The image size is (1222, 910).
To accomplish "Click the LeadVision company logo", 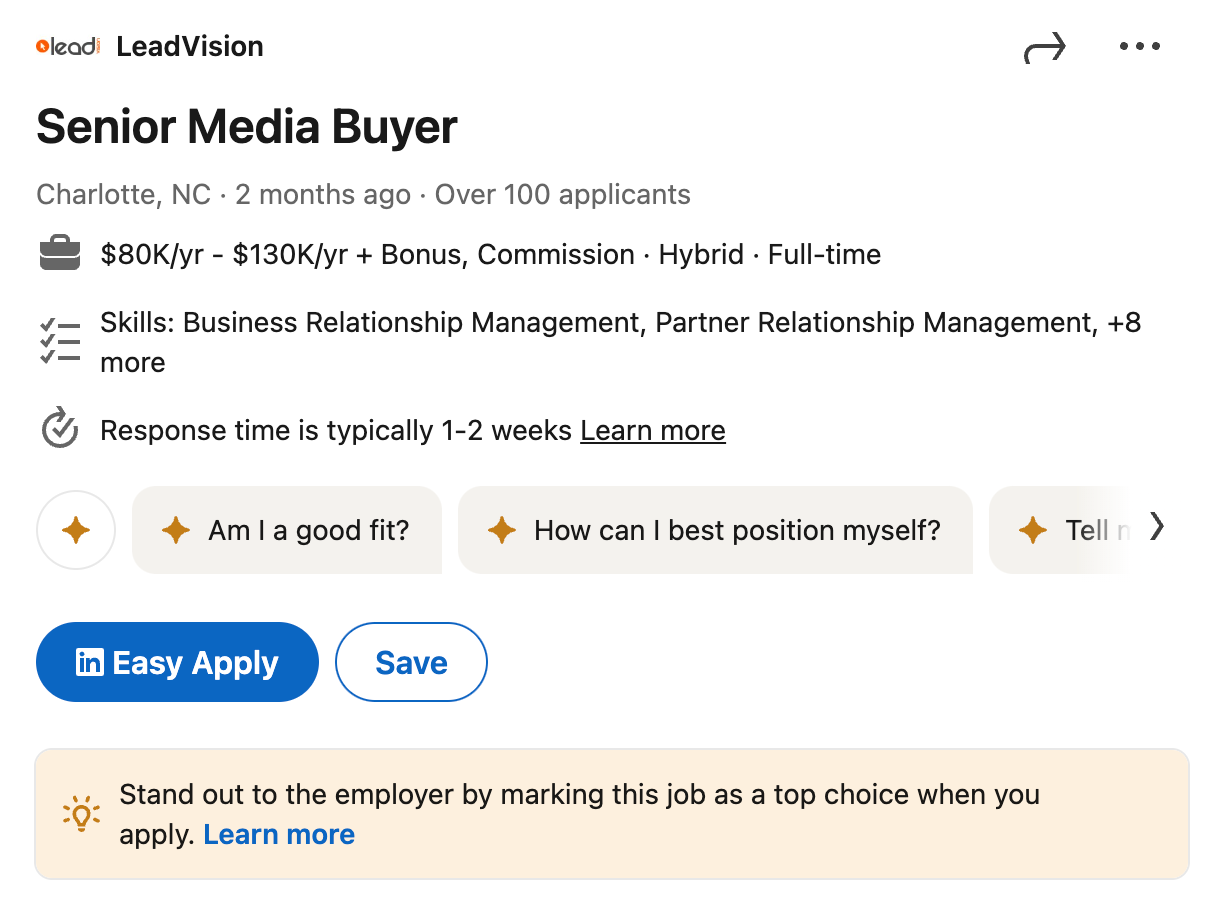I will click(66, 45).
